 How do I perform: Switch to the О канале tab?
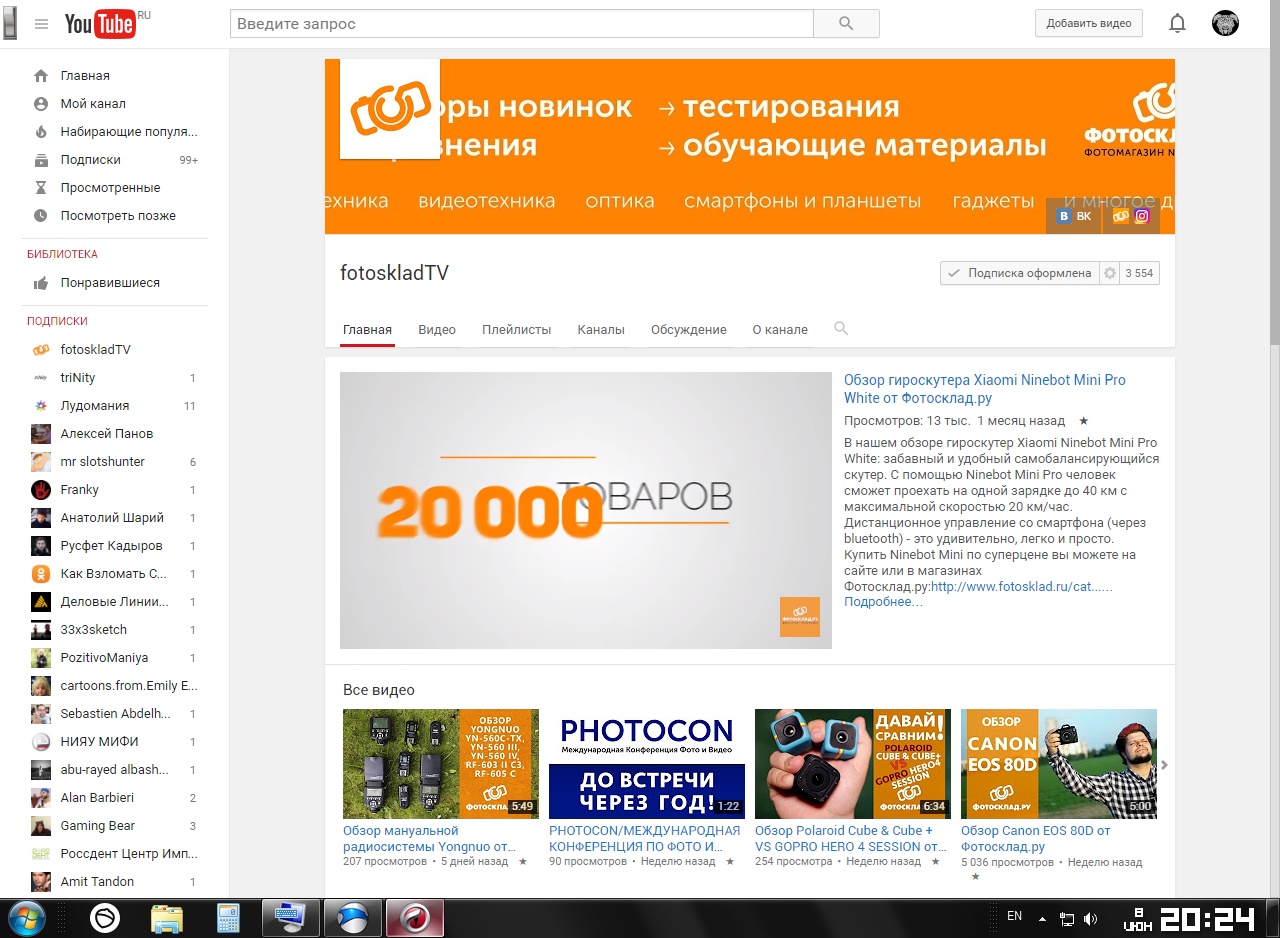pyautogui.click(x=780, y=329)
